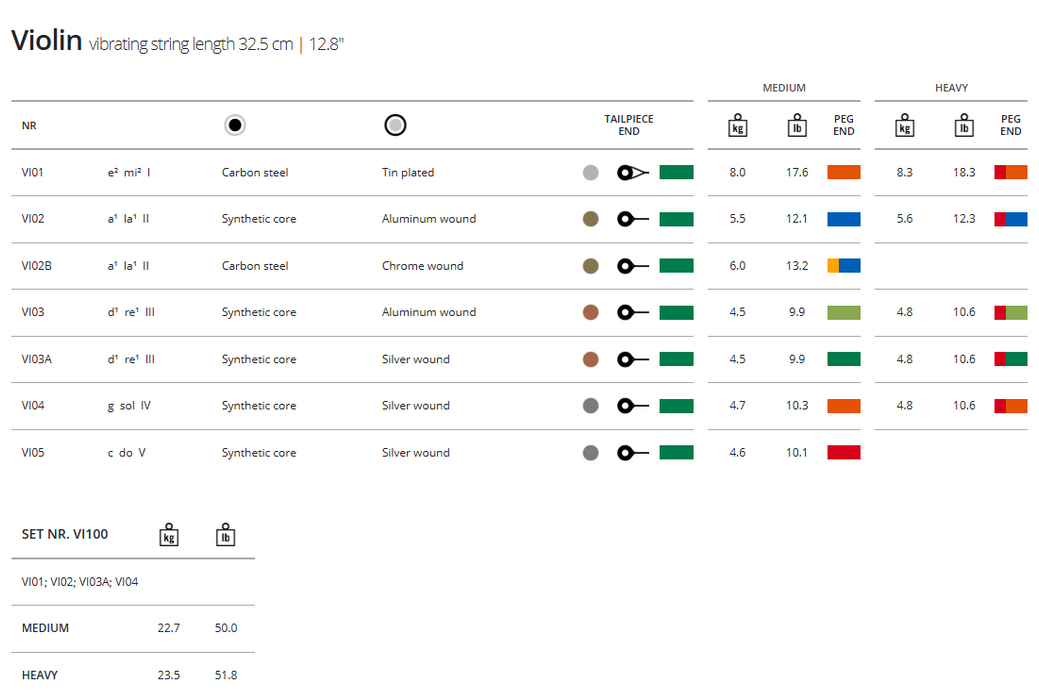
Task: Click the MEDIUM column group header
Action: pos(784,88)
